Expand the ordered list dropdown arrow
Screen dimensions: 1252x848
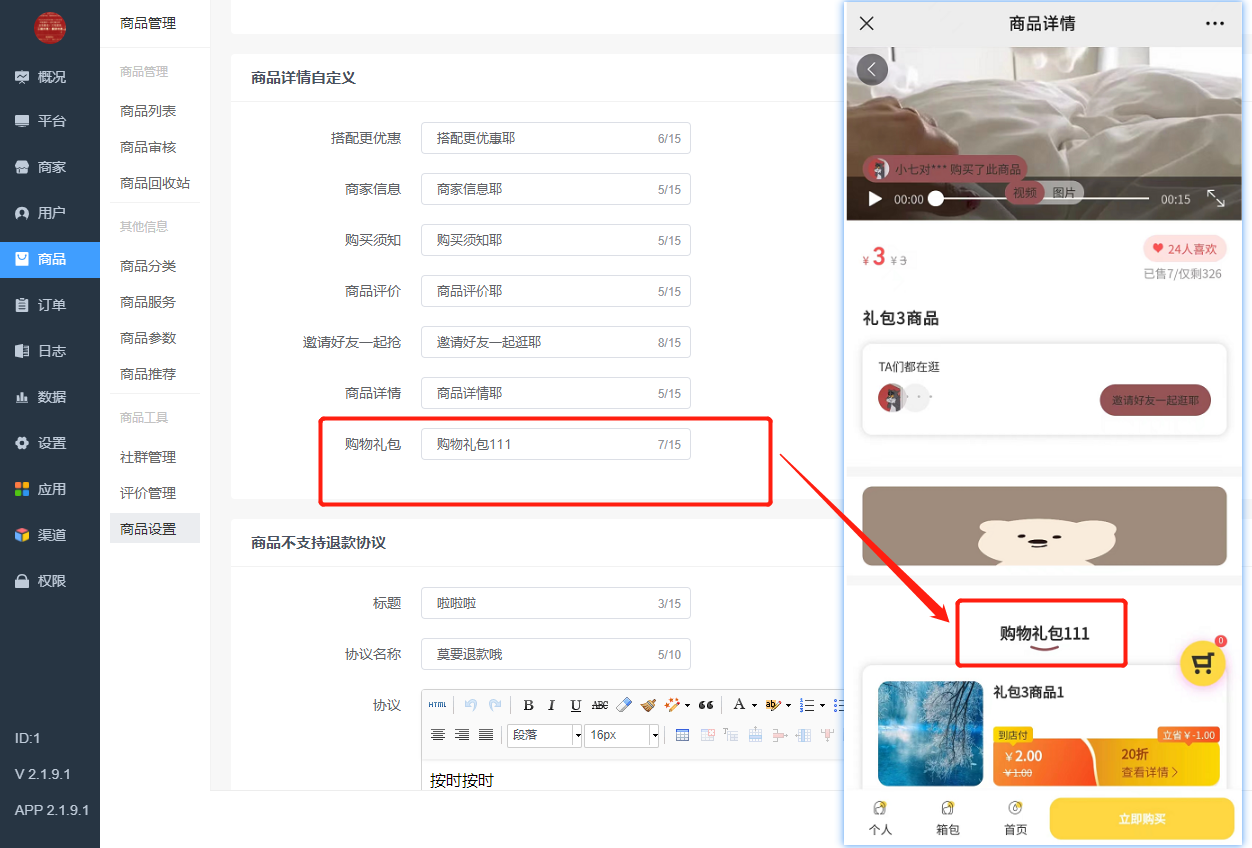point(822,705)
